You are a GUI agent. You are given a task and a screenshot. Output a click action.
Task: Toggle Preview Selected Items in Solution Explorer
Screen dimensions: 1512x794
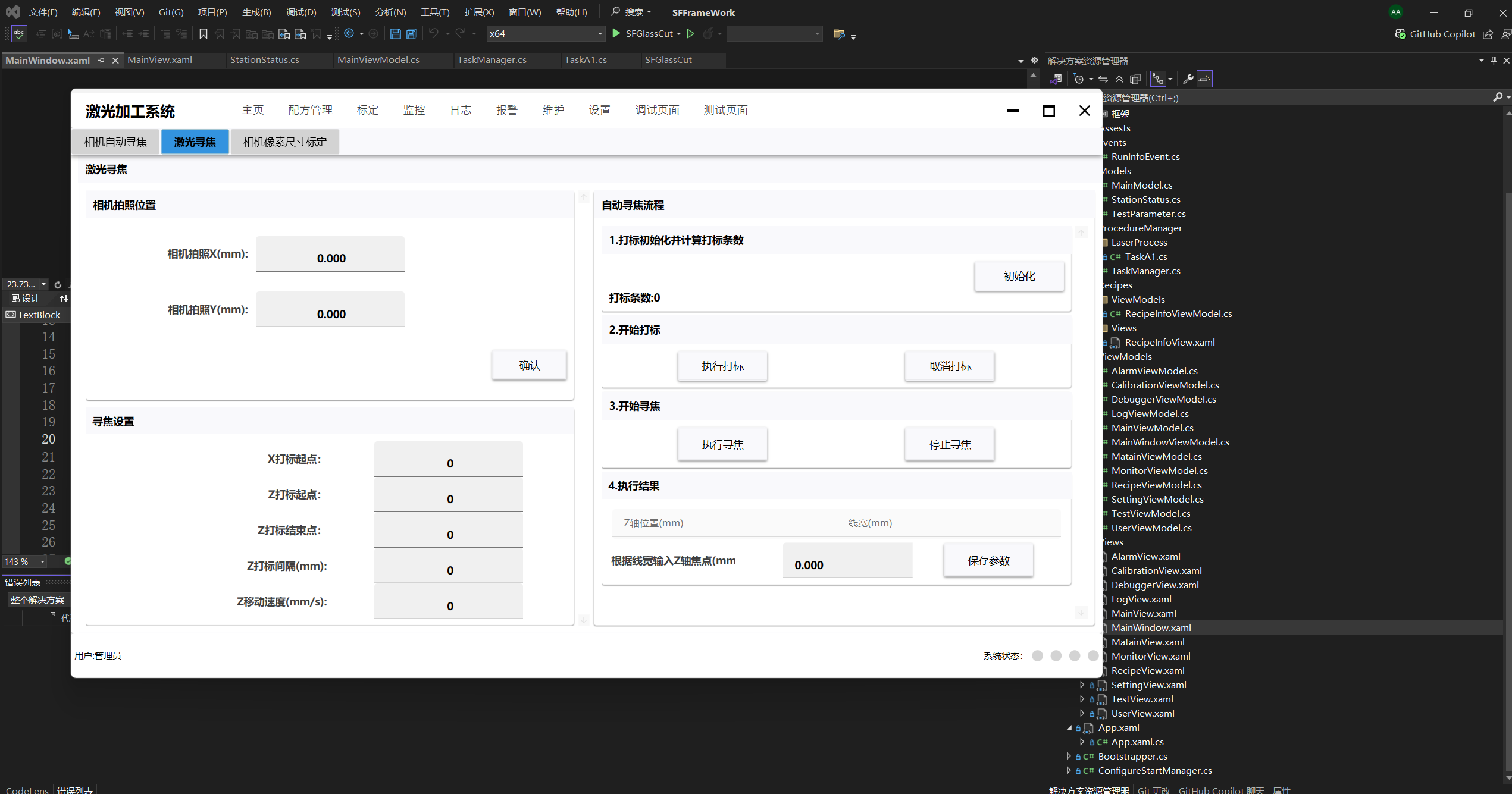coord(1204,79)
